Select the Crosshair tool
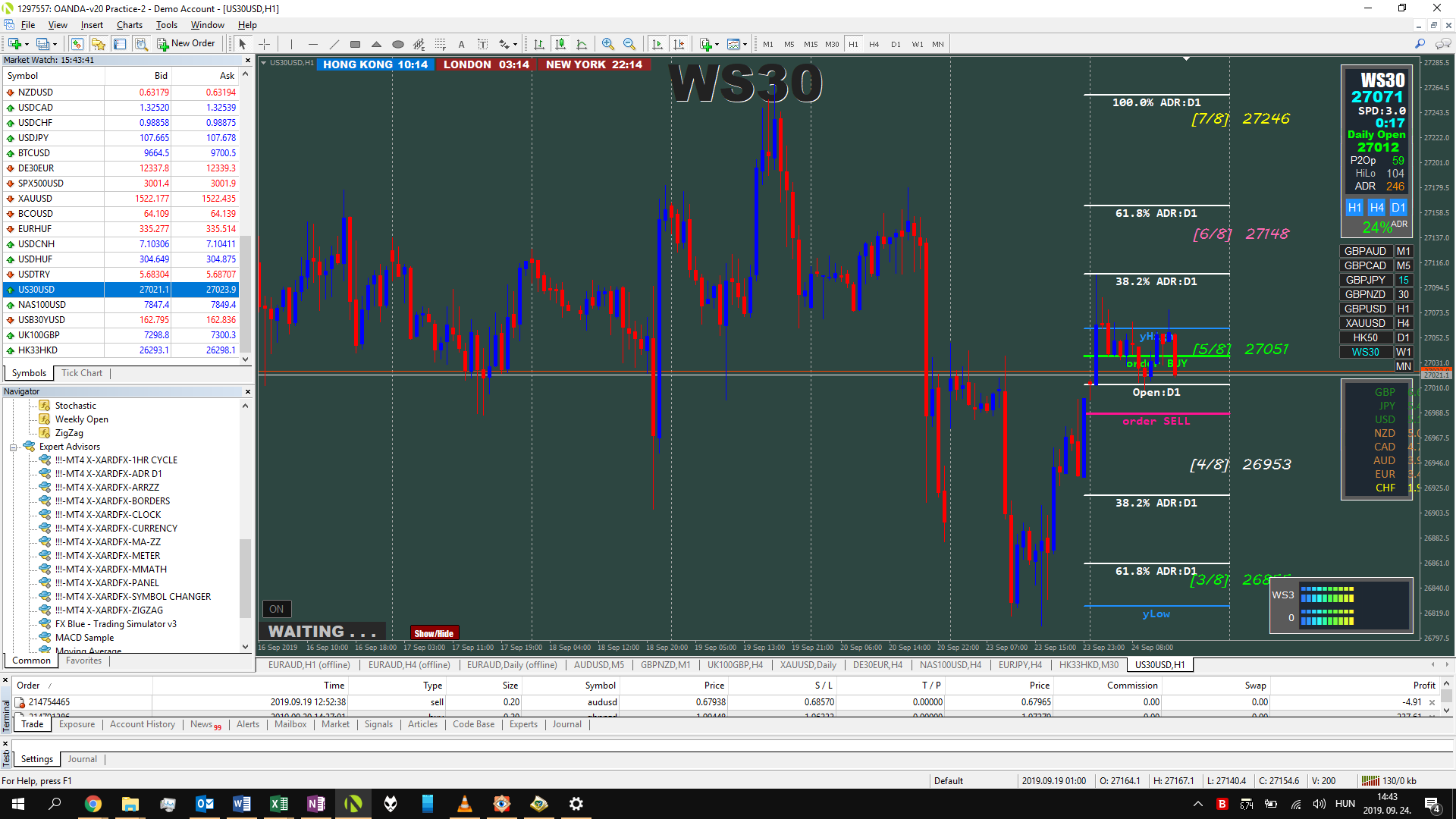 [264, 44]
